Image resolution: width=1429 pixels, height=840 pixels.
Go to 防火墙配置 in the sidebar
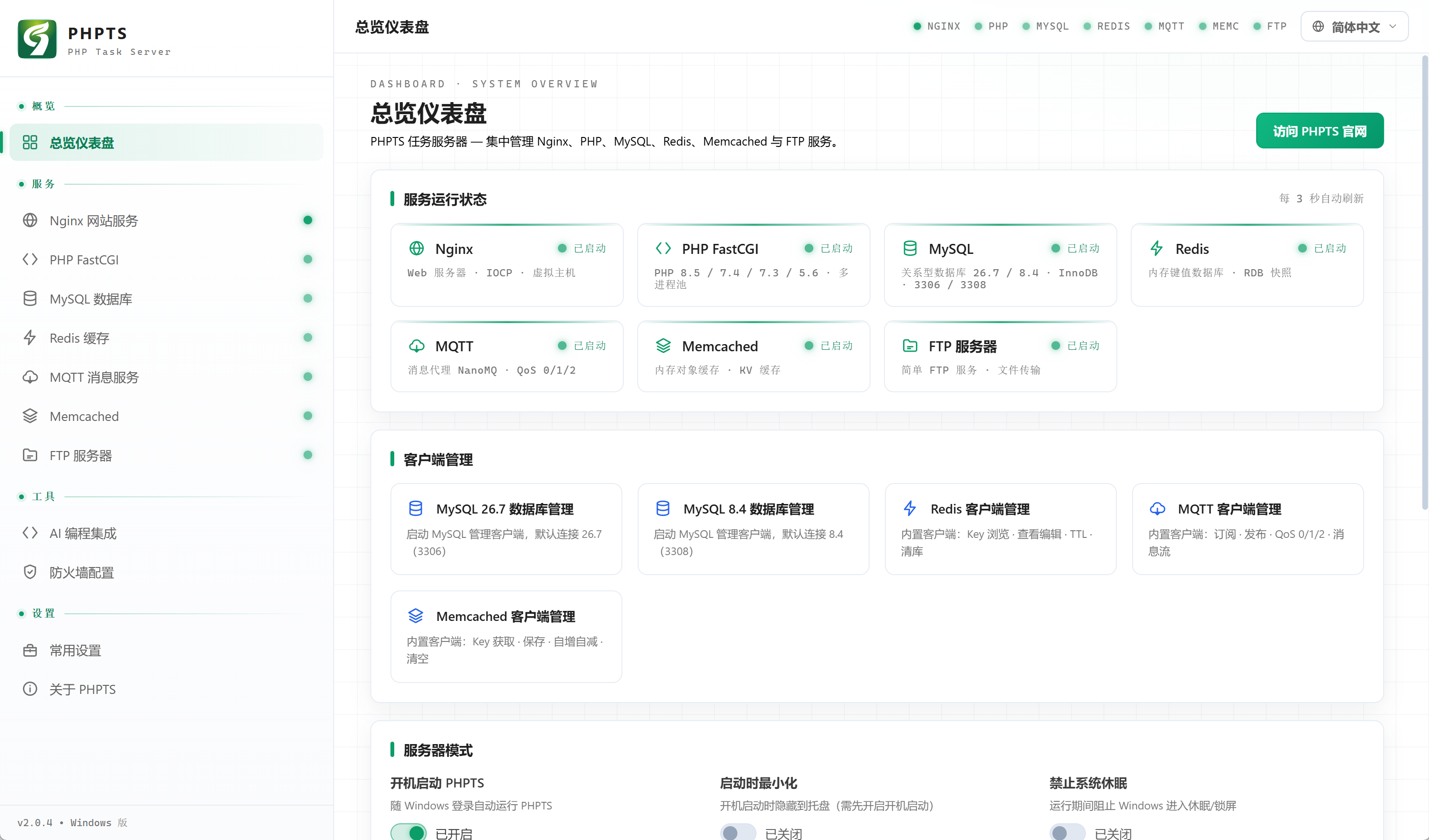click(166, 572)
